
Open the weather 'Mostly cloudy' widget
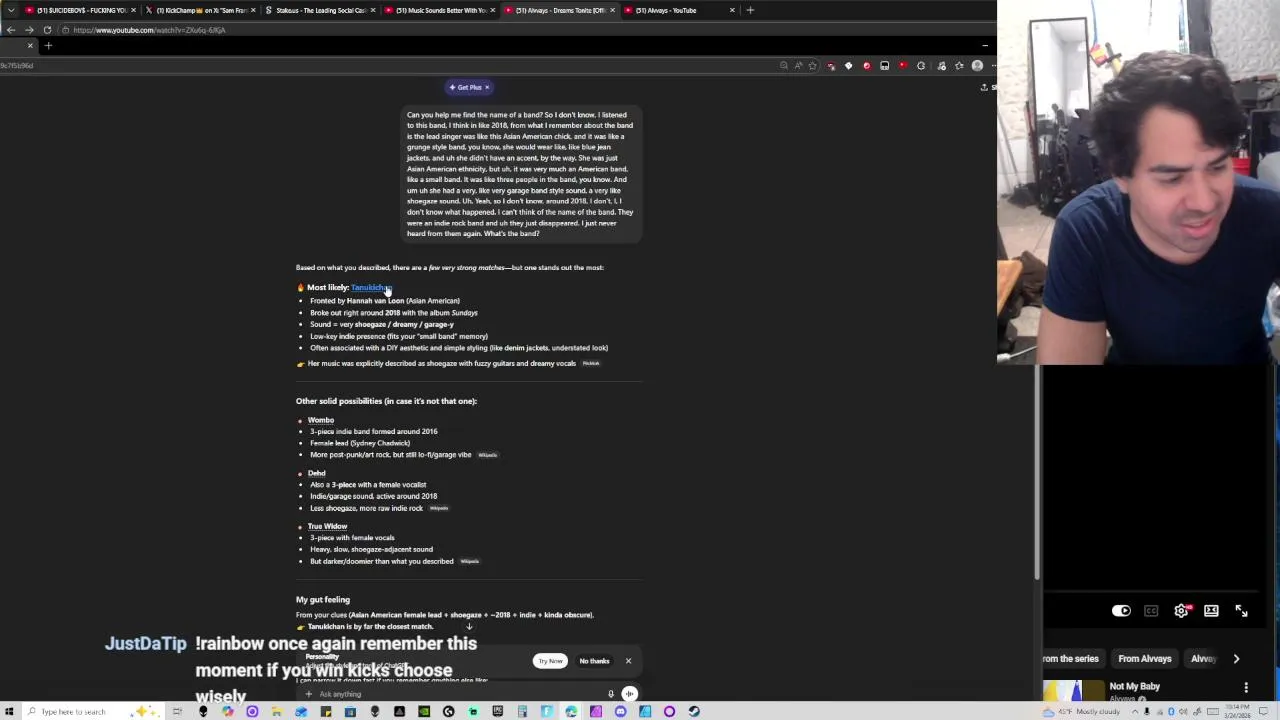[1082, 712]
